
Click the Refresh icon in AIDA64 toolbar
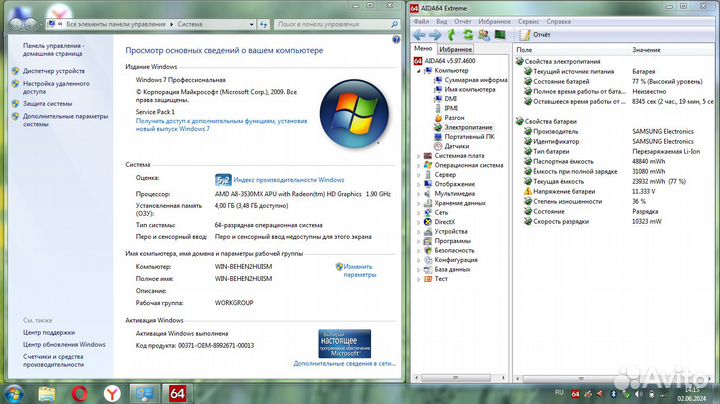(466, 34)
